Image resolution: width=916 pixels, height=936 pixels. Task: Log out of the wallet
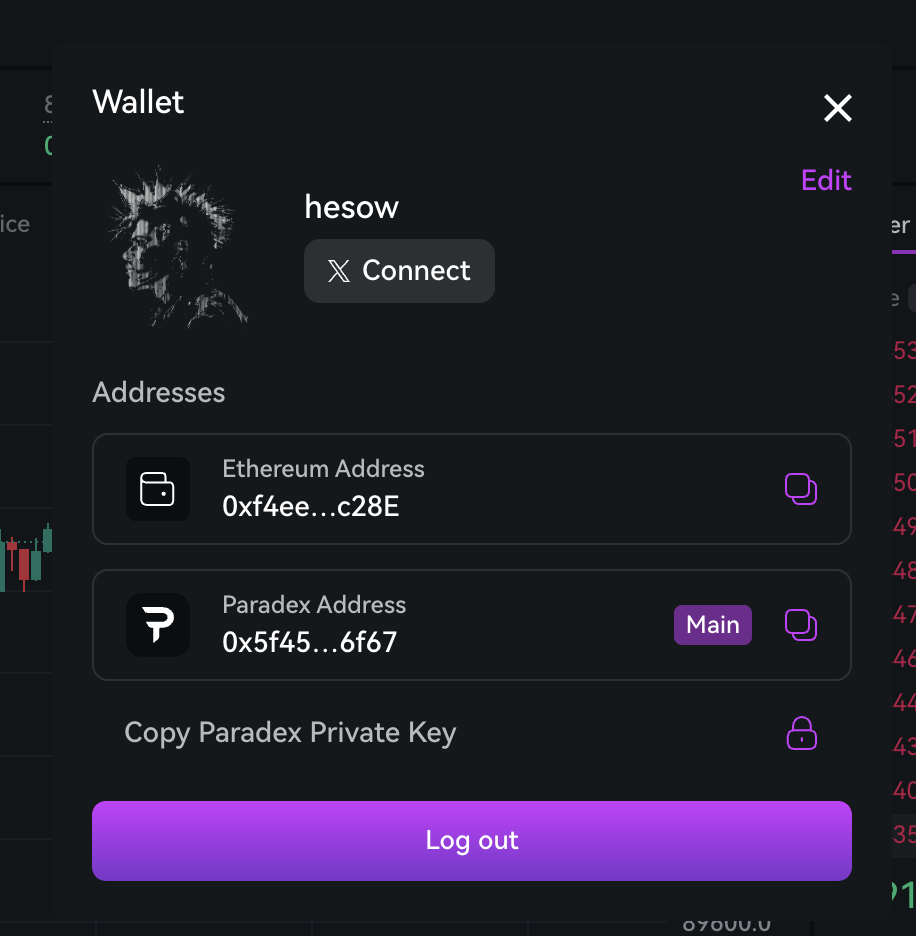(472, 841)
